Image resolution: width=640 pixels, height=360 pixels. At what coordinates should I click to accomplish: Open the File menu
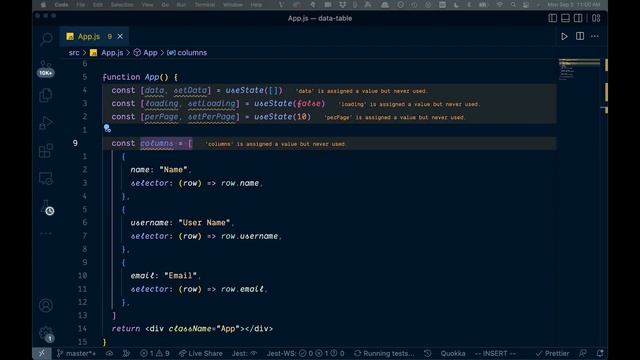[81, 5]
